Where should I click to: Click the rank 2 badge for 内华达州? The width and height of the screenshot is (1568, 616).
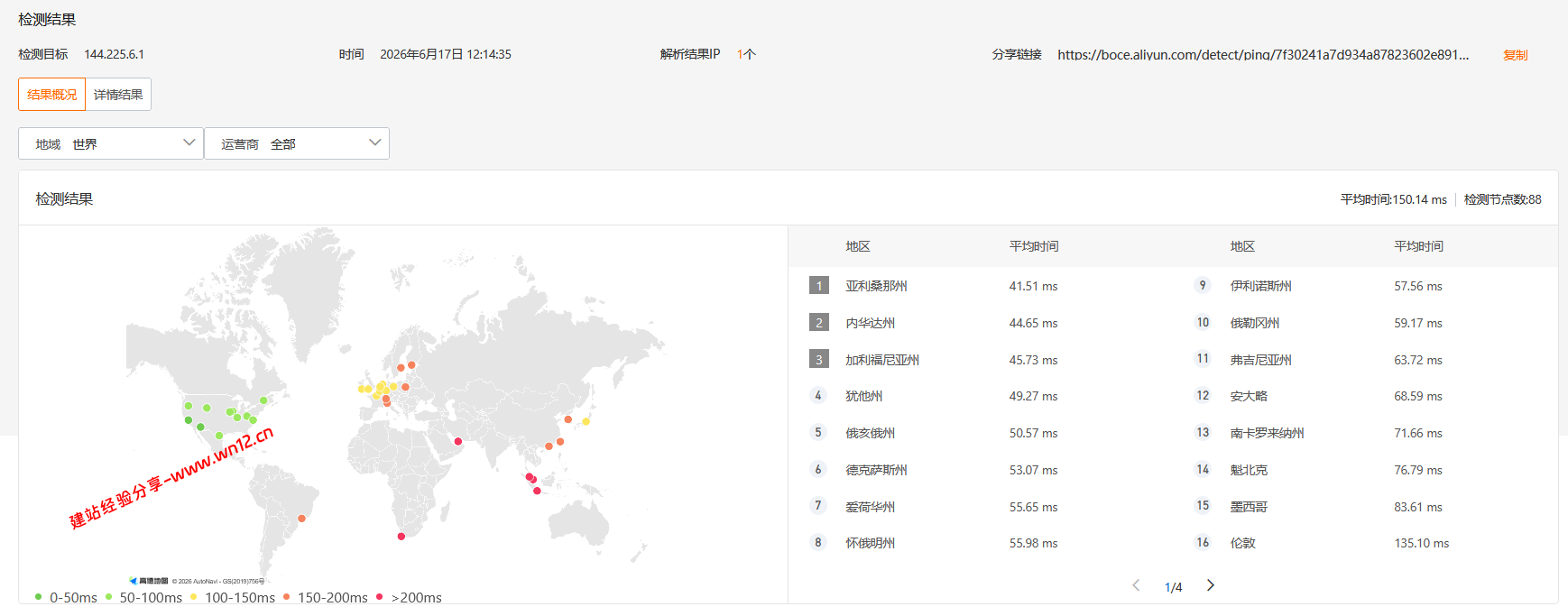click(819, 323)
